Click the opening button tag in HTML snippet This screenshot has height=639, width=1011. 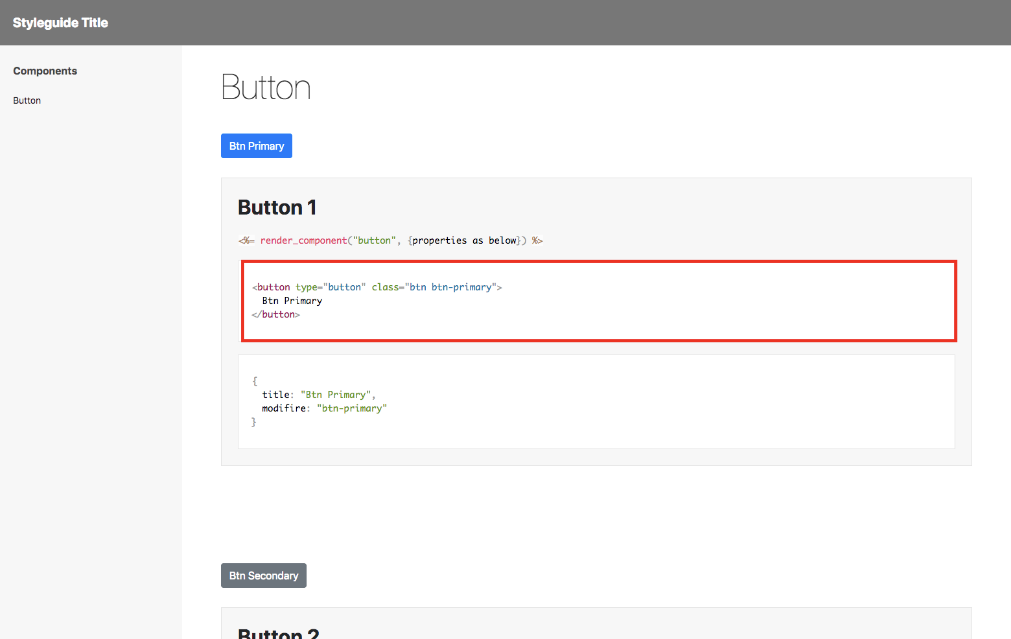tap(272, 287)
